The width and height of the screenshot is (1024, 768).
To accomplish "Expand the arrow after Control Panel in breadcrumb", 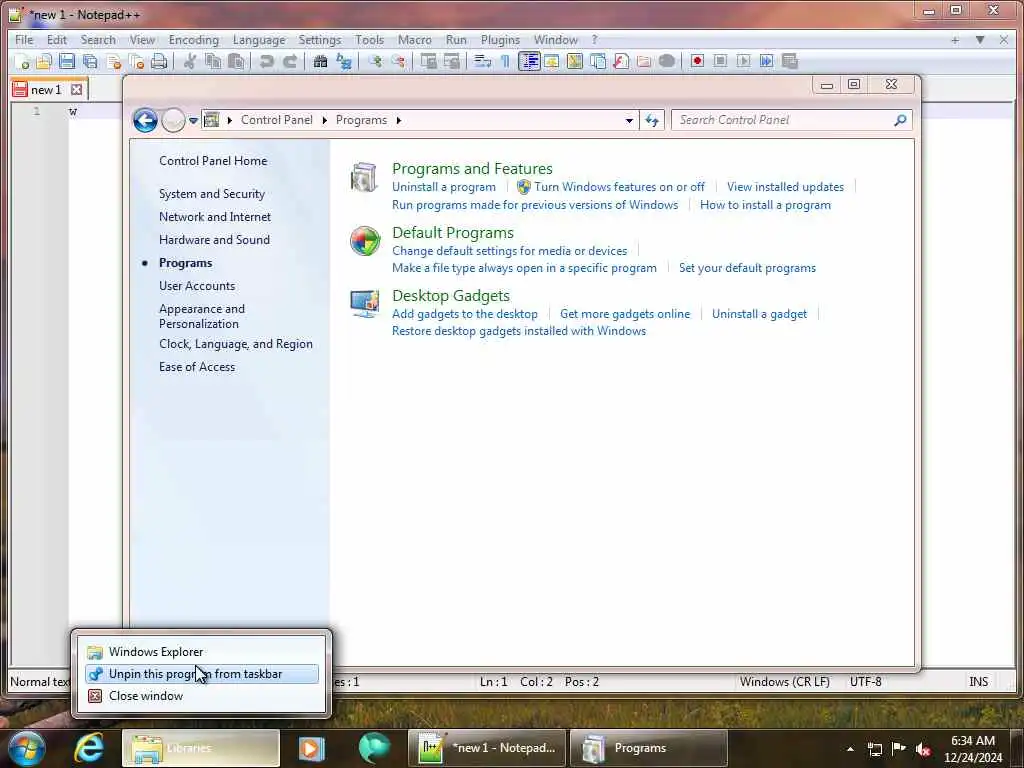I will click(x=325, y=120).
